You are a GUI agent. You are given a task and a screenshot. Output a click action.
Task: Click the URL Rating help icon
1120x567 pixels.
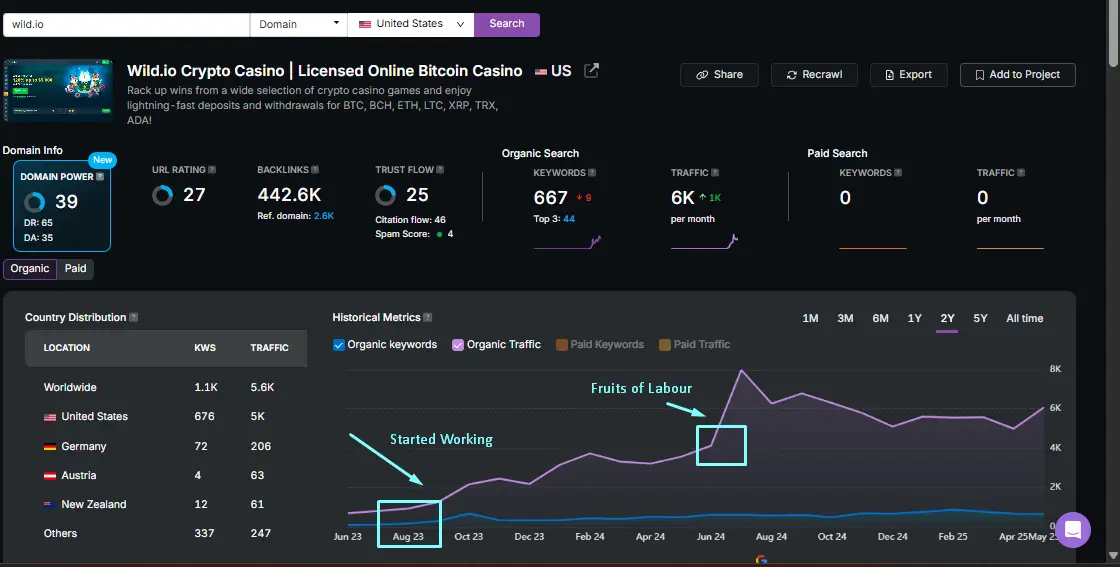pos(212,170)
